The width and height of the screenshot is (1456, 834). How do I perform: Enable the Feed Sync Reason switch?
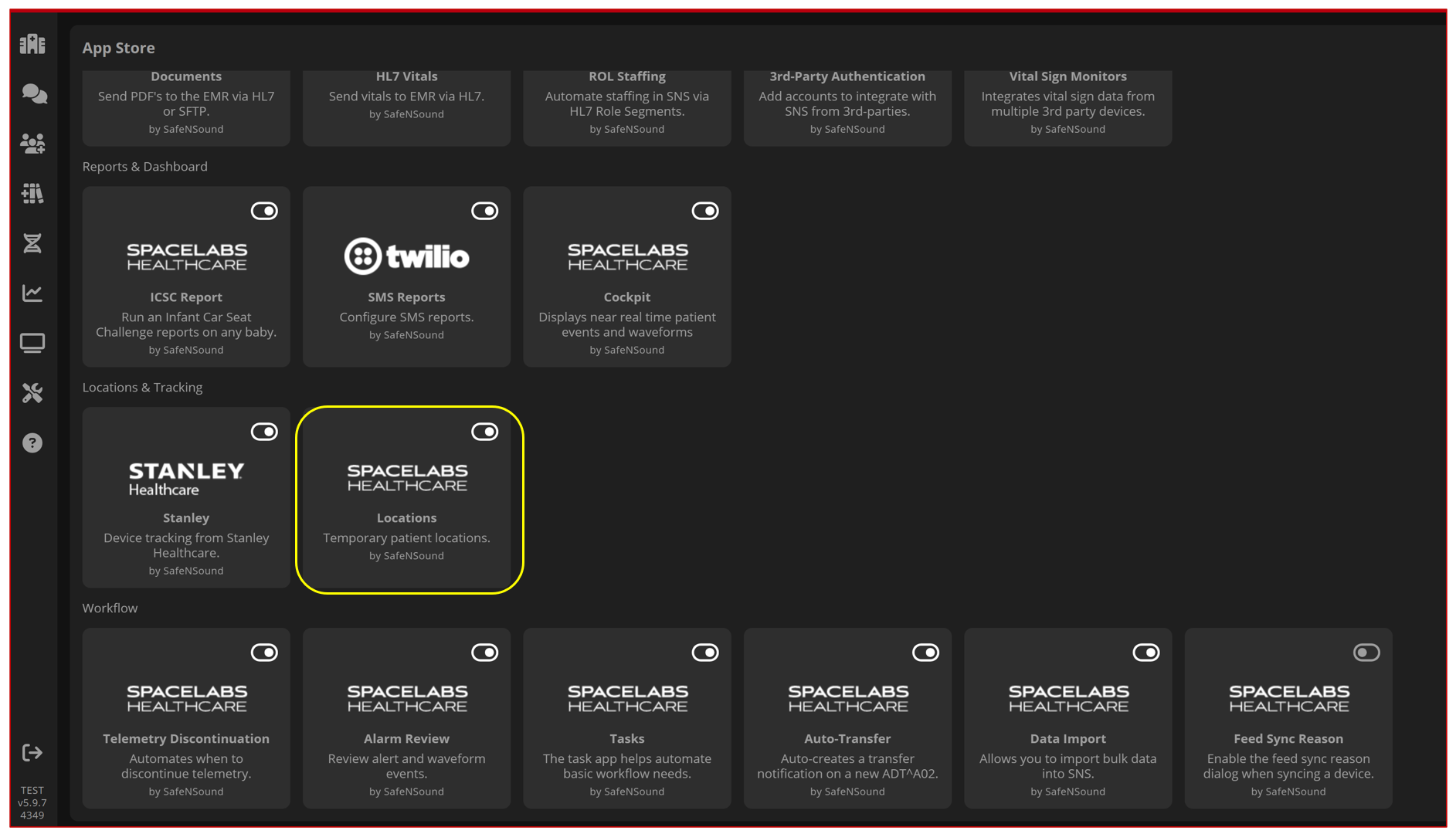(1366, 653)
